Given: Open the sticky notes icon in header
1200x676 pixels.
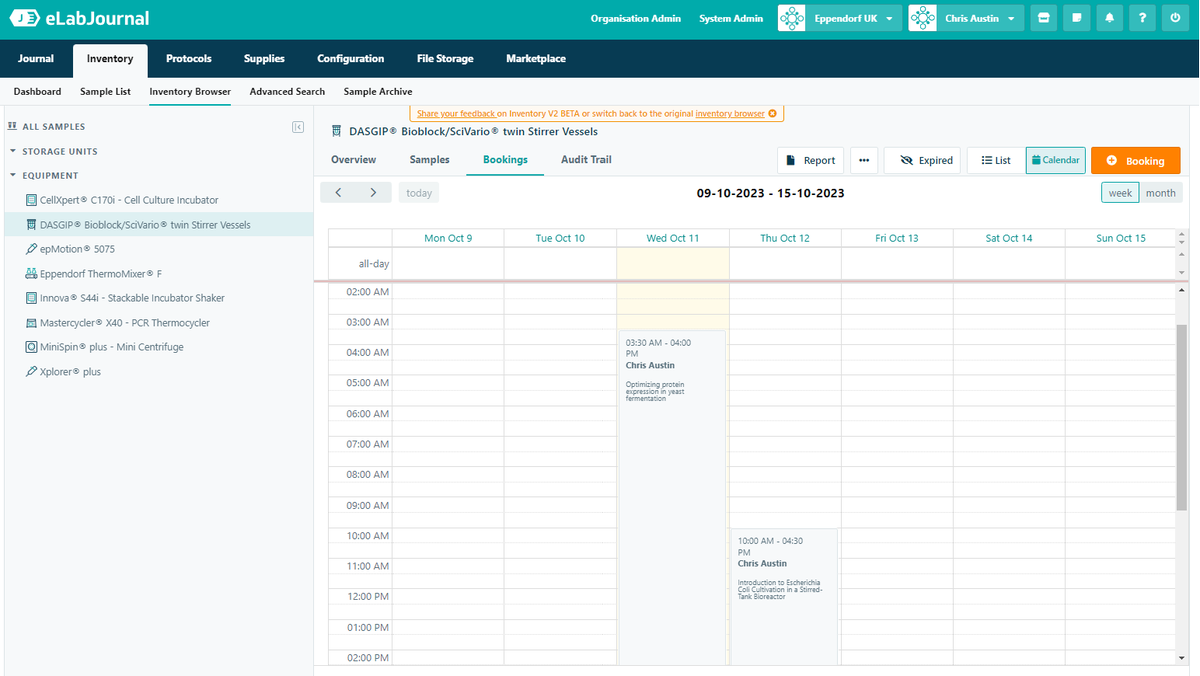Looking at the screenshot, I should coord(1076,18).
